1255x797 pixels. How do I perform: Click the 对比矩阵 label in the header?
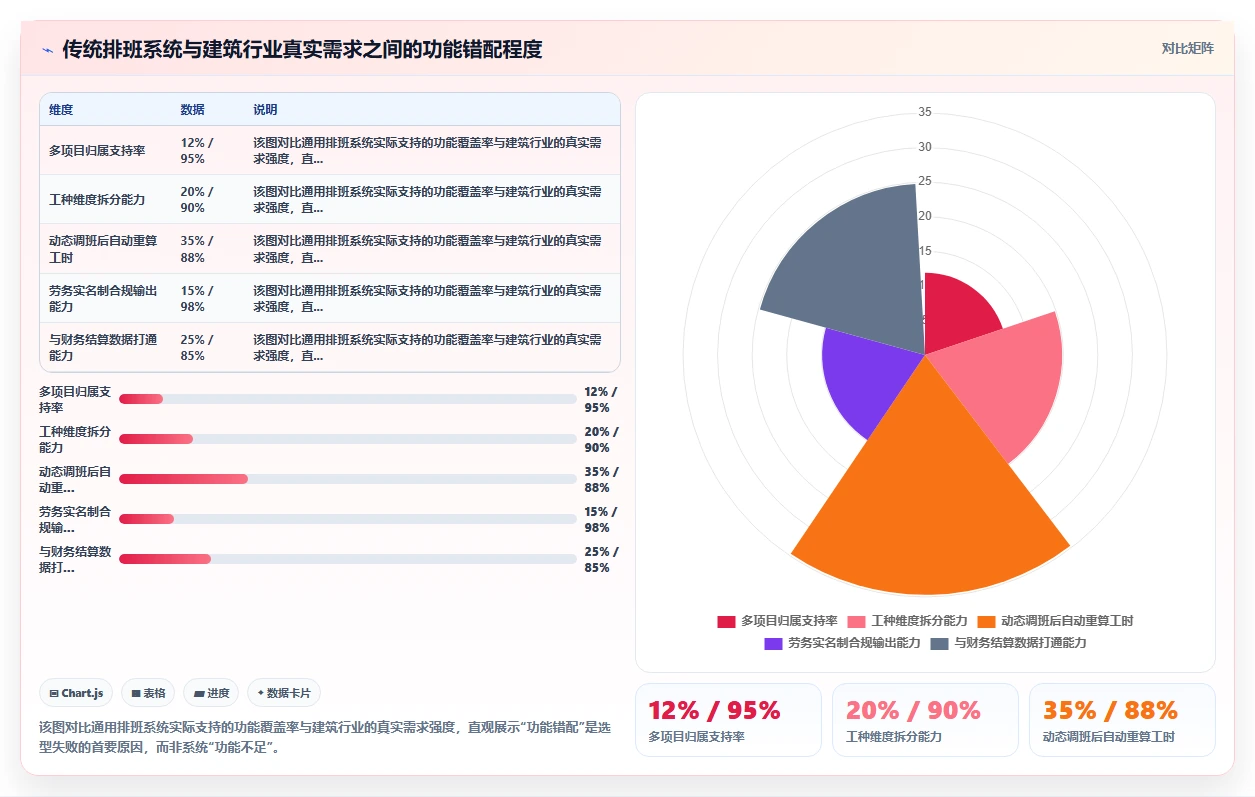pos(1188,48)
